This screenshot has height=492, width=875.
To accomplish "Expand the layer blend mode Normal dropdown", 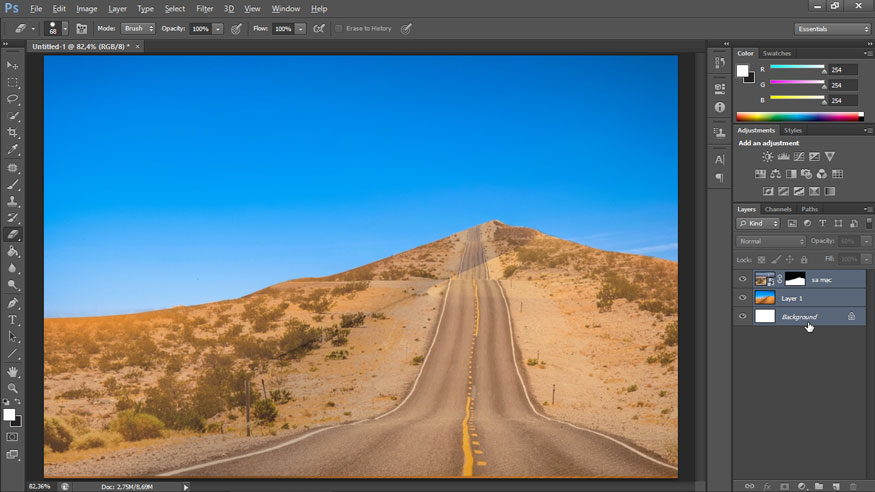I will coord(770,241).
